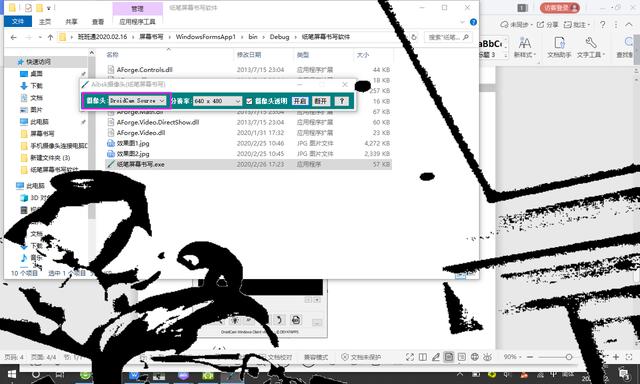Open the 未同步 cloud sync menu

(516, 25)
